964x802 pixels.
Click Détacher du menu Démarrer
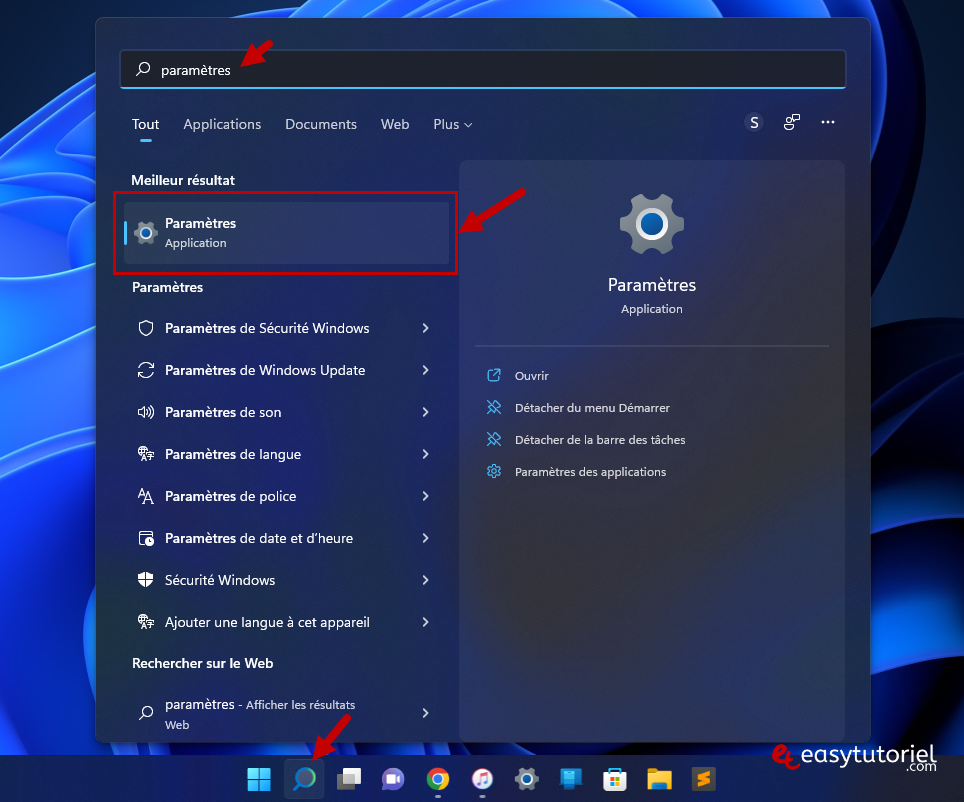coord(592,408)
